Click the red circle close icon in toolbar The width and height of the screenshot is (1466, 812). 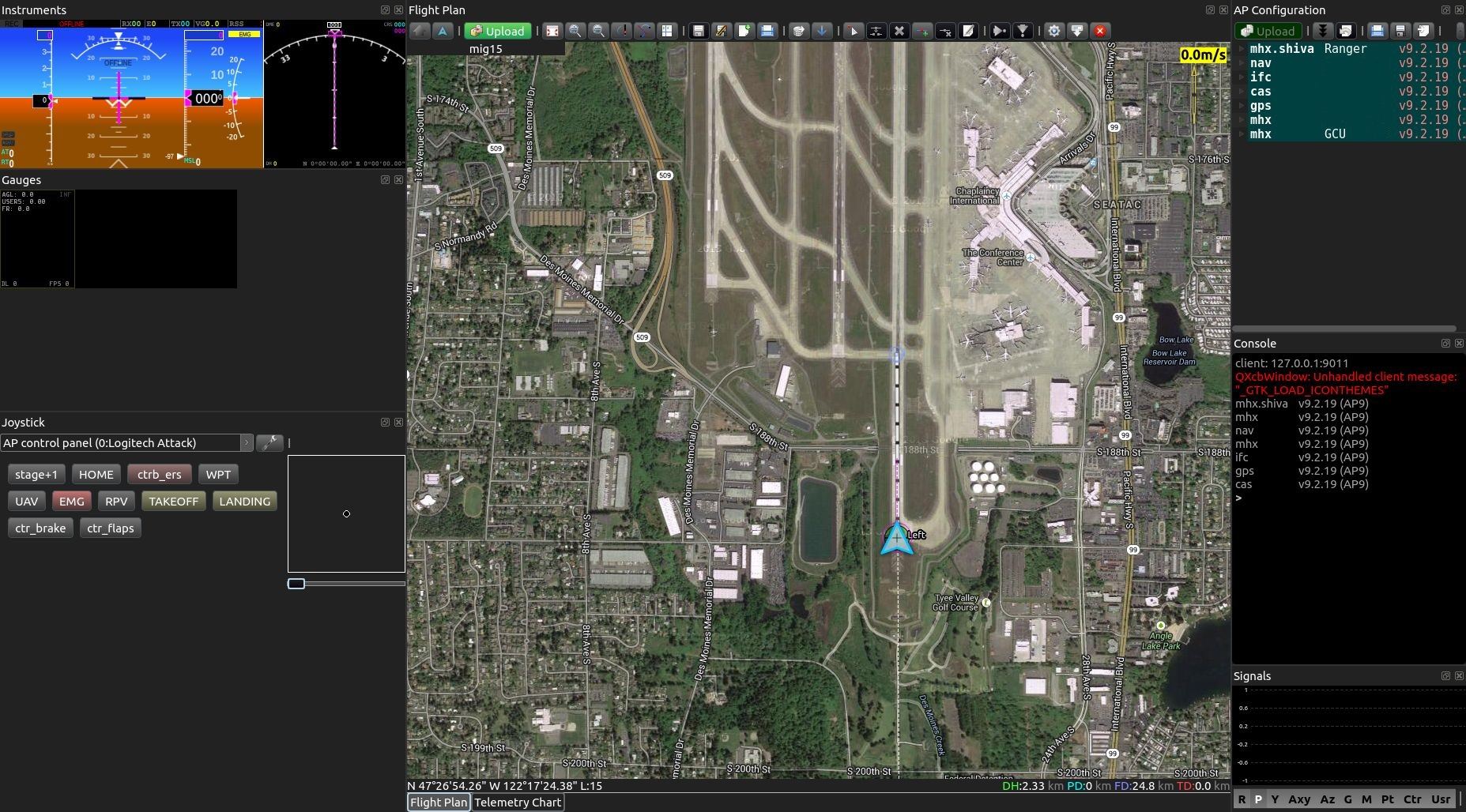[1100, 31]
